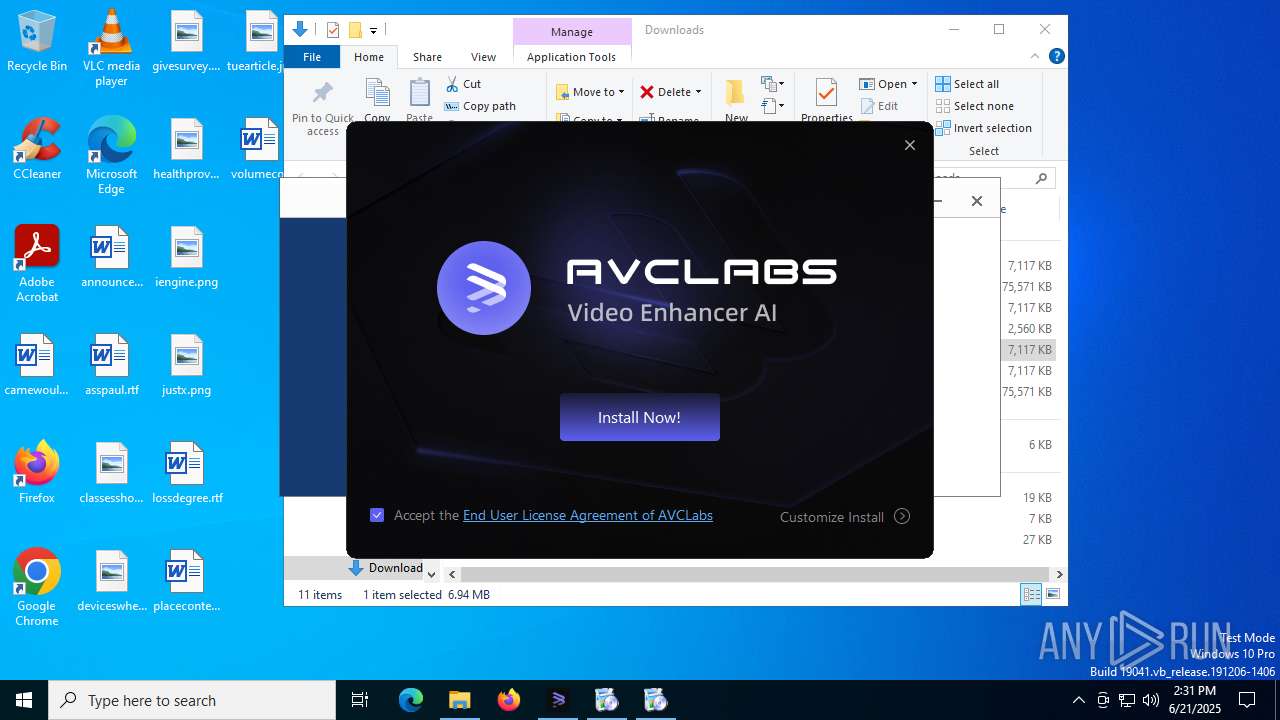This screenshot has width=1280, height=720.
Task: Select the highlighted 7,117 KB file row
Action: [1029, 350]
